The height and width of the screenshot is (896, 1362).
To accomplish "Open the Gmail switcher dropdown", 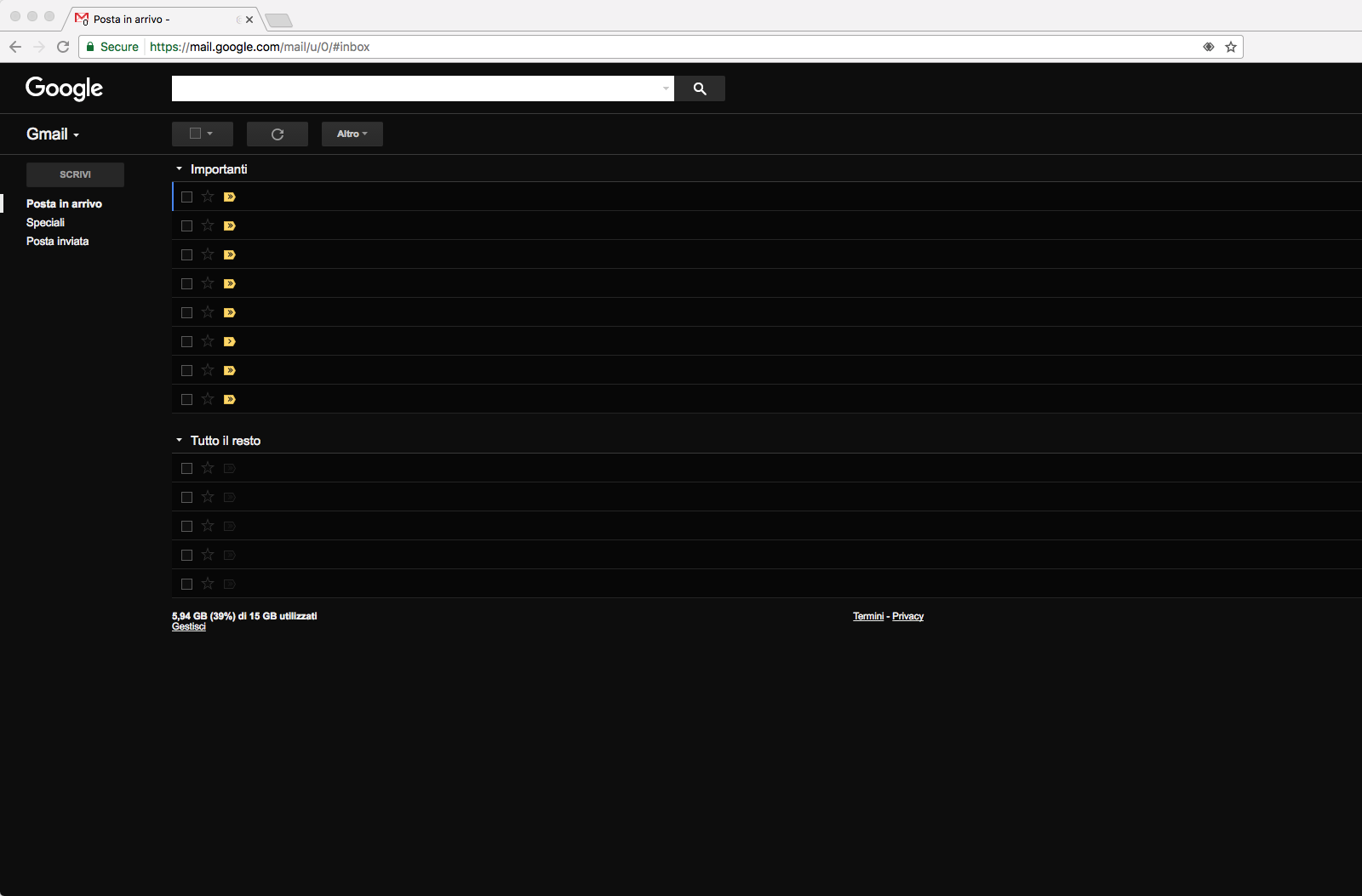I will point(53,134).
